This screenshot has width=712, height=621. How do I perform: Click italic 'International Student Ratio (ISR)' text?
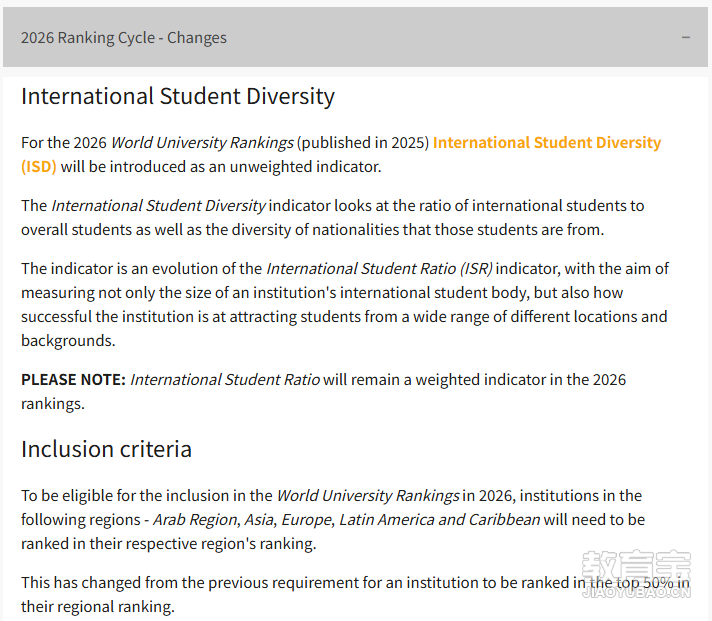click(x=379, y=269)
